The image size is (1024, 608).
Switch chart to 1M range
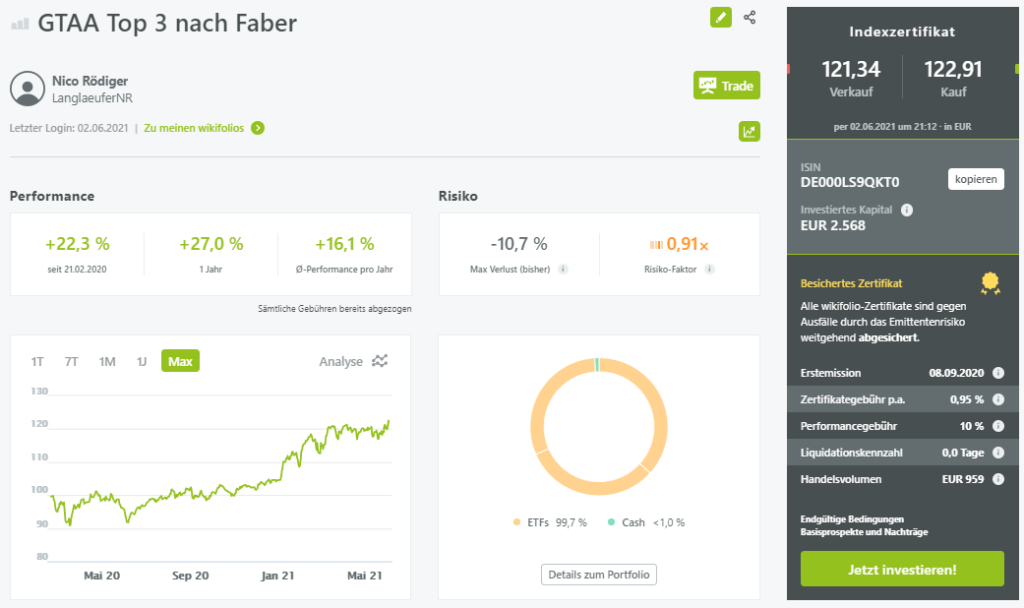point(106,361)
